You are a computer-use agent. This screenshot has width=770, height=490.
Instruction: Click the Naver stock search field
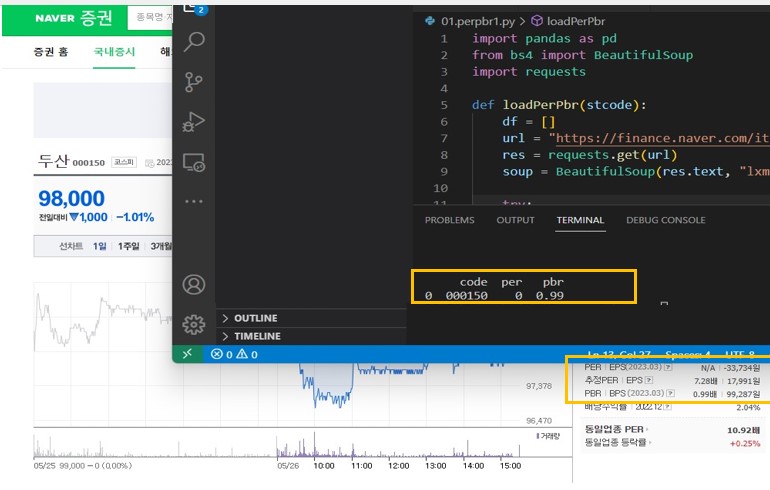(x=151, y=18)
